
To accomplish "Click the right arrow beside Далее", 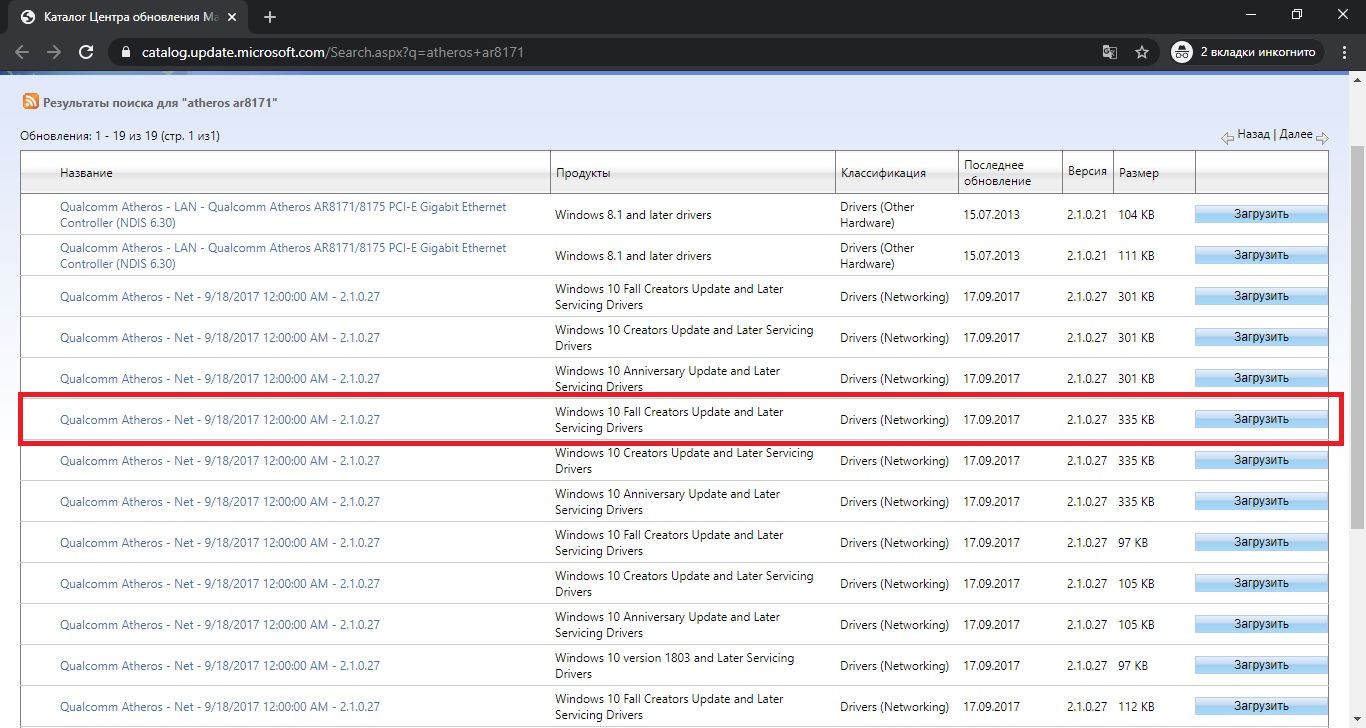I will pos(1322,138).
